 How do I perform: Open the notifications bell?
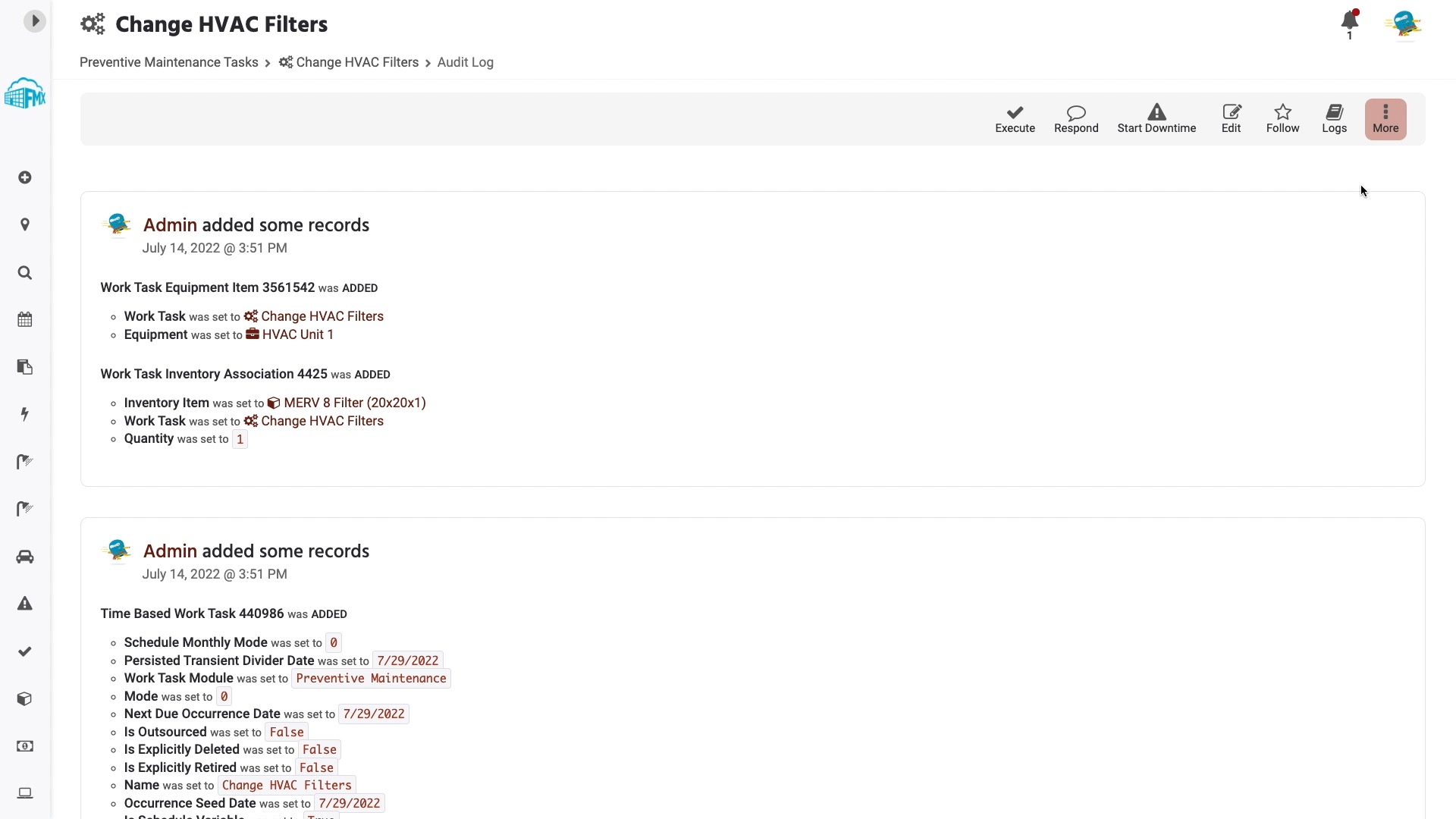1350,23
